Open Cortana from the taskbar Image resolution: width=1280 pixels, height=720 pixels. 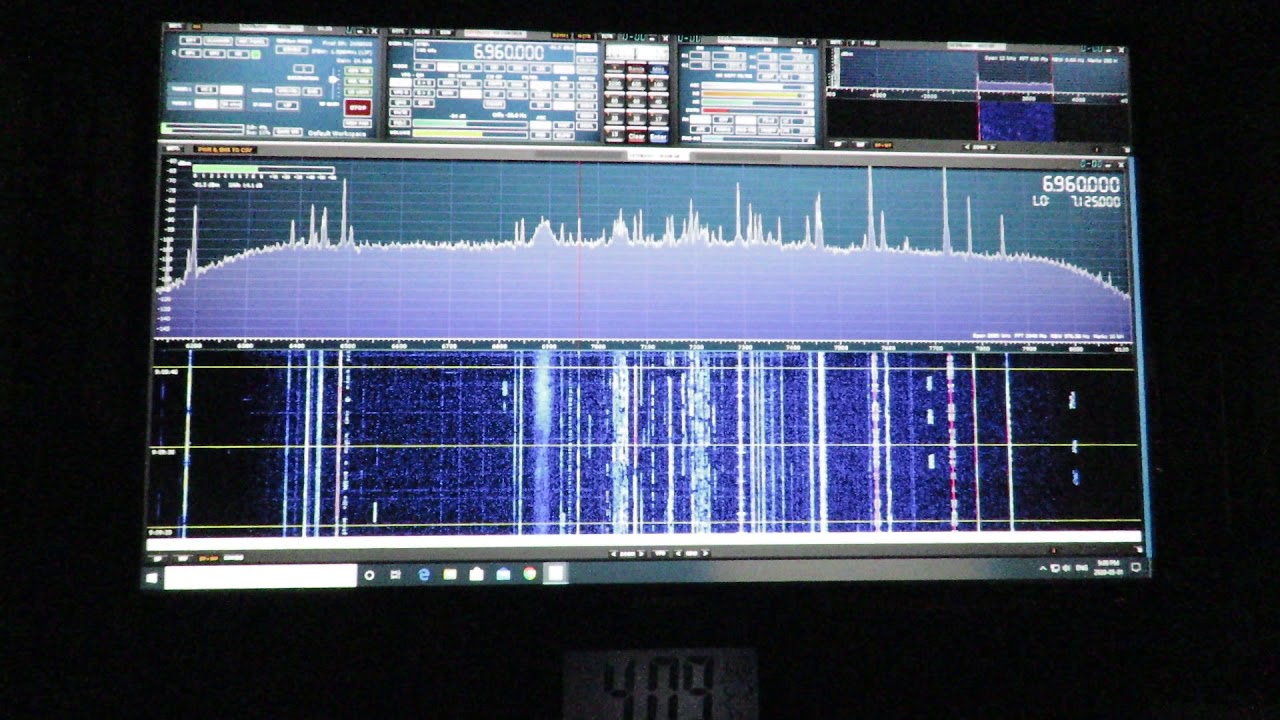pyautogui.click(x=369, y=576)
